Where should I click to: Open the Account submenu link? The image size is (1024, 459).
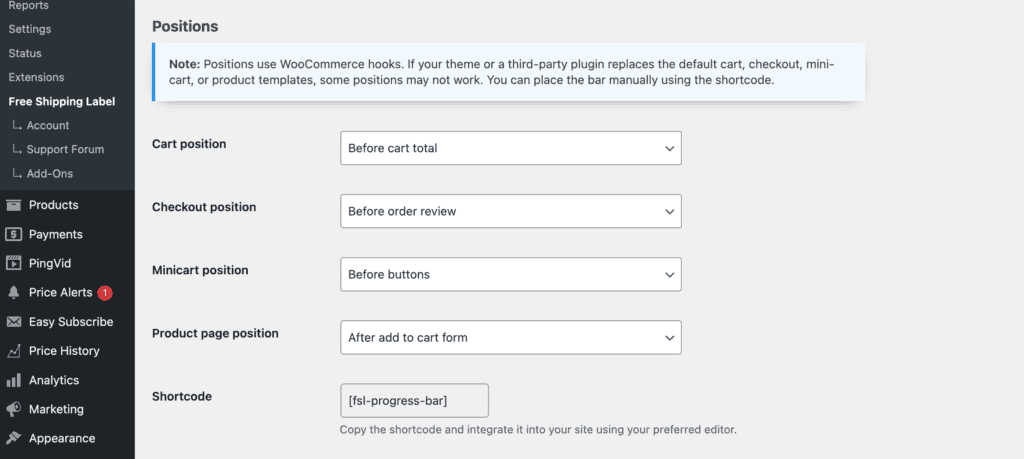[48, 125]
